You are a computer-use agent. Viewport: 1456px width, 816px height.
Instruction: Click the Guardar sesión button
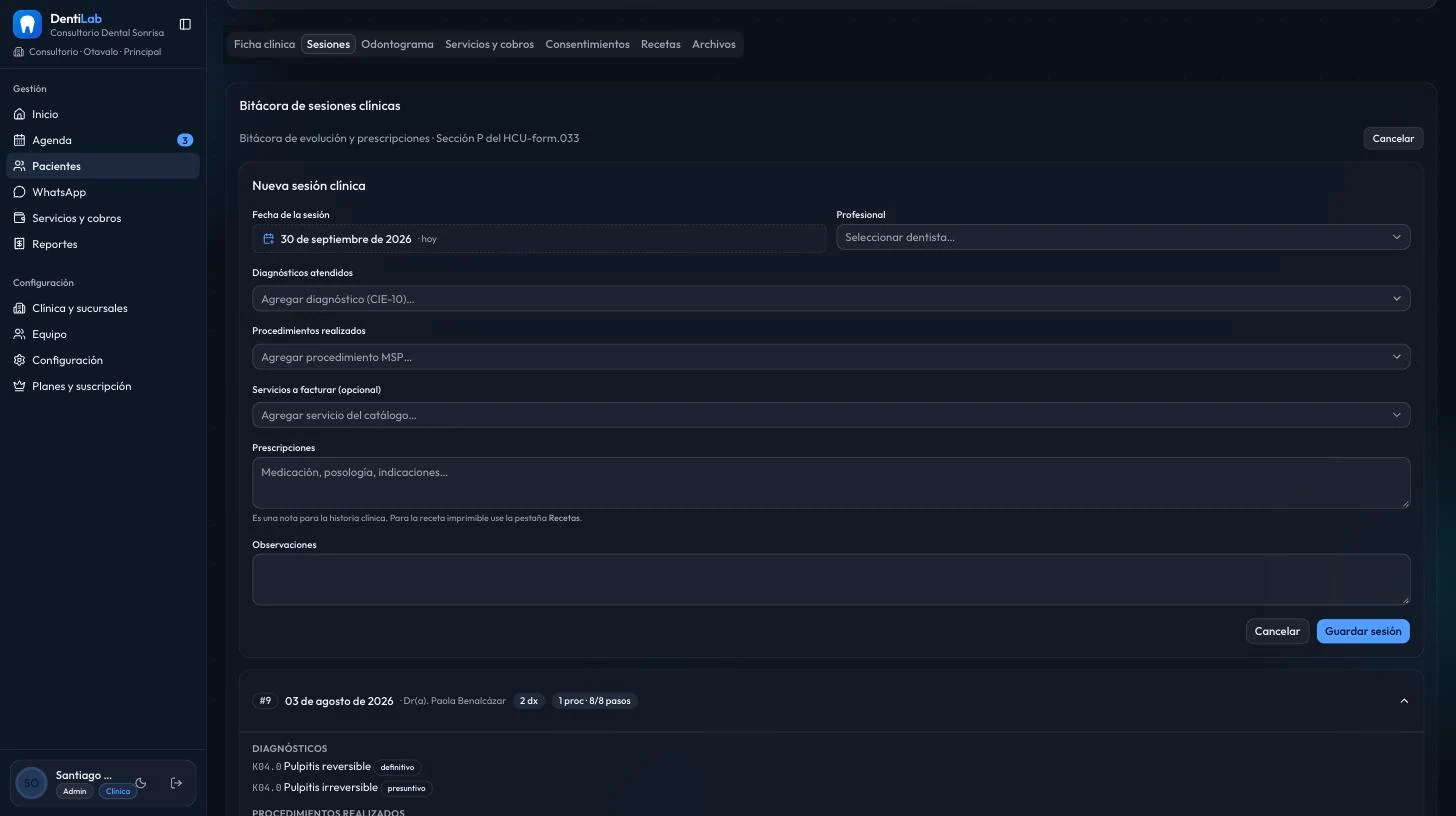click(x=1363, y=631)
